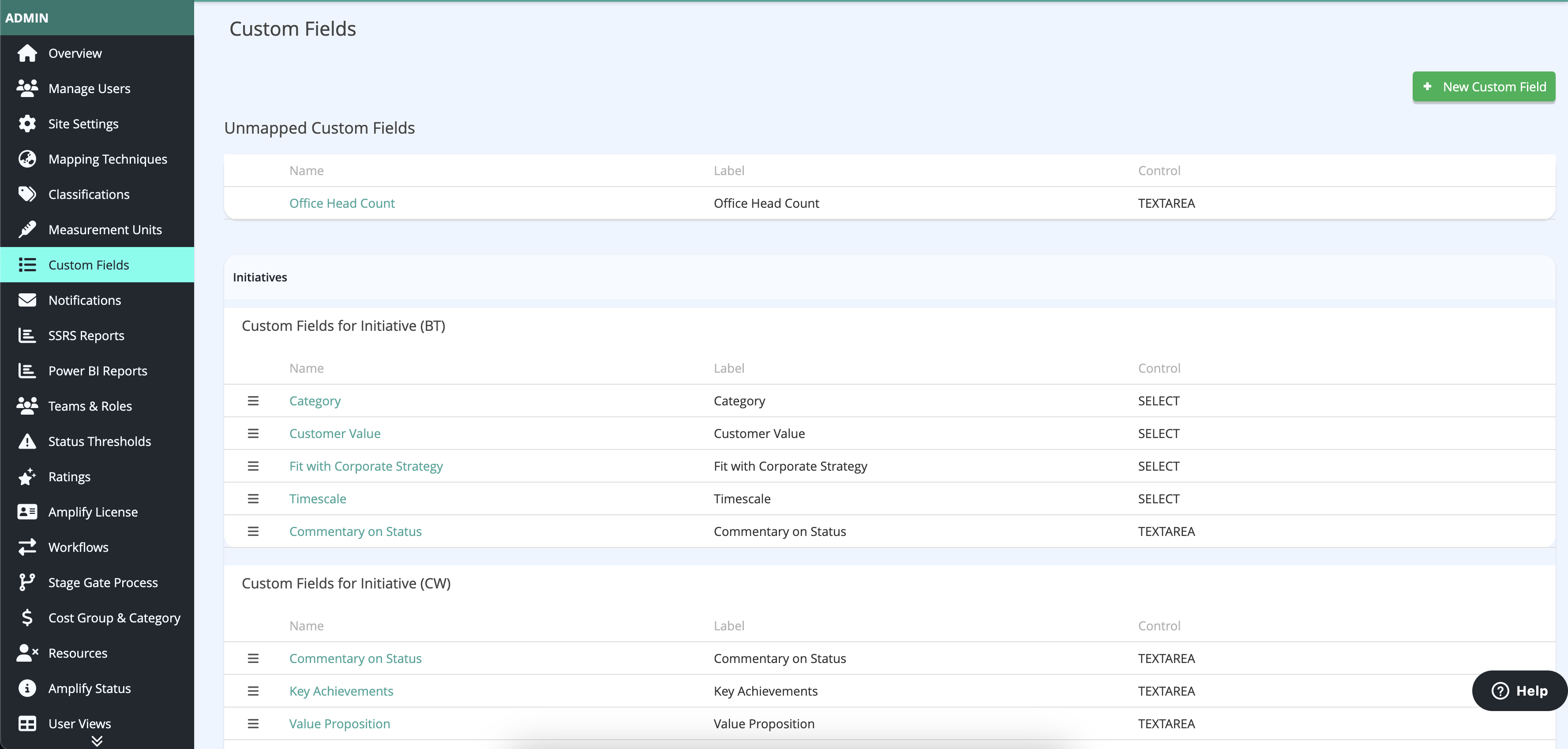Click the Teams & Roles group icon
1568x749 pixels.
click(x=27, y=406)
